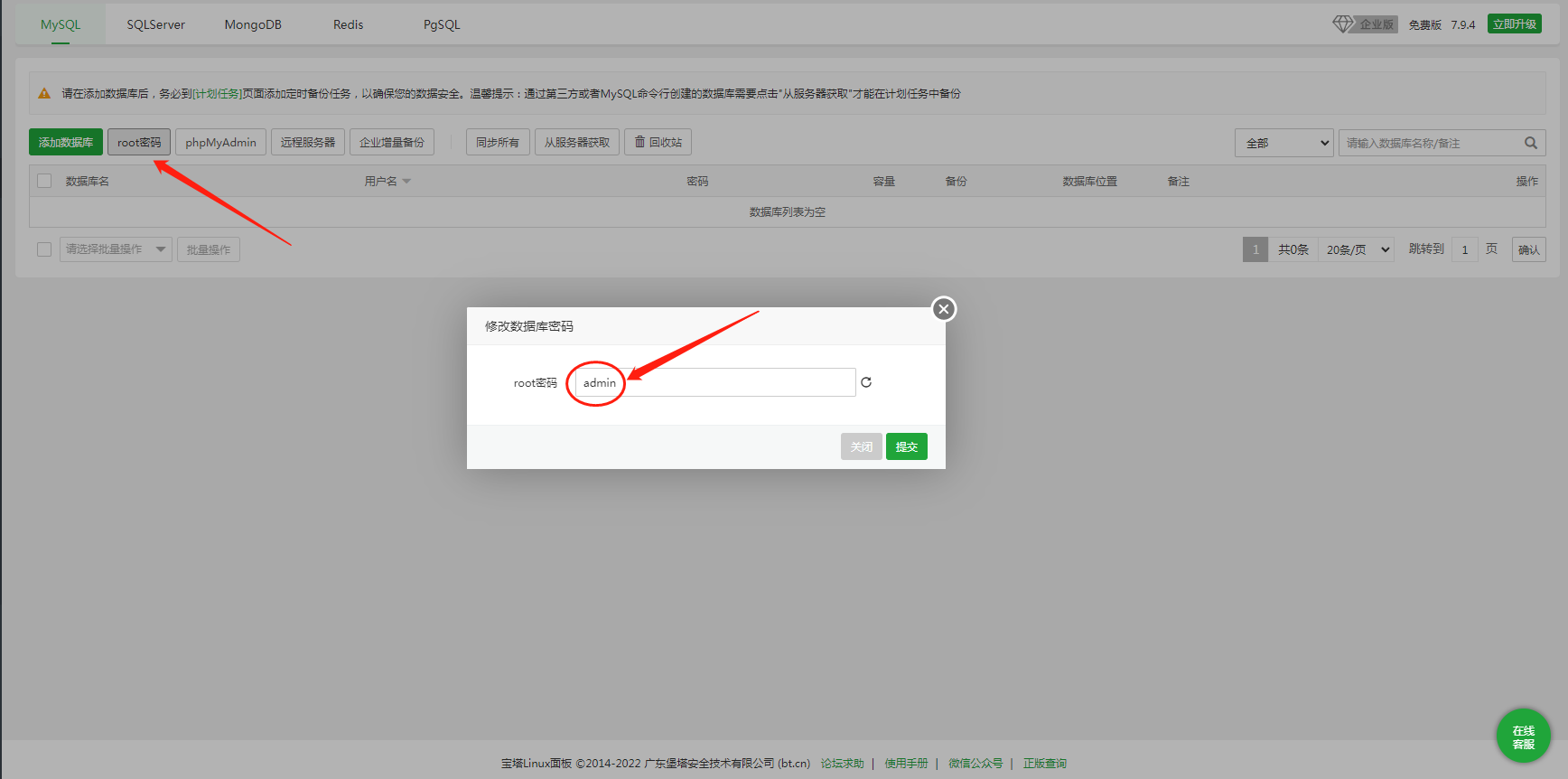Image resolution: width=1568 pixels, height=779 pixels.
Task: Click the 共0条 total count text
Action: pyautogui.click(x=1293, y=249)
